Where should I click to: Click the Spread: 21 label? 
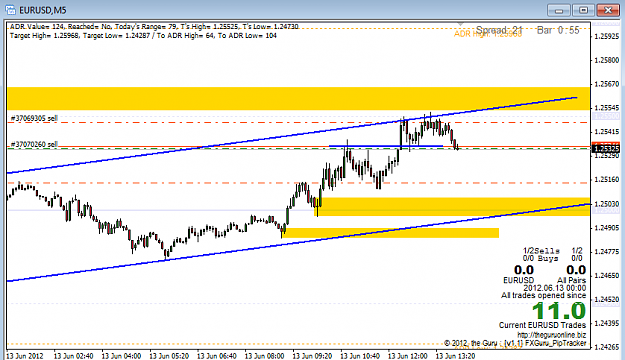(499, 30)
